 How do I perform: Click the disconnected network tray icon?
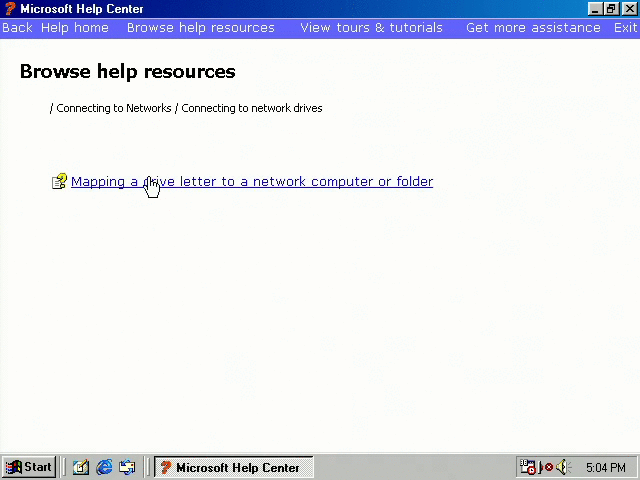coord(546,467)
